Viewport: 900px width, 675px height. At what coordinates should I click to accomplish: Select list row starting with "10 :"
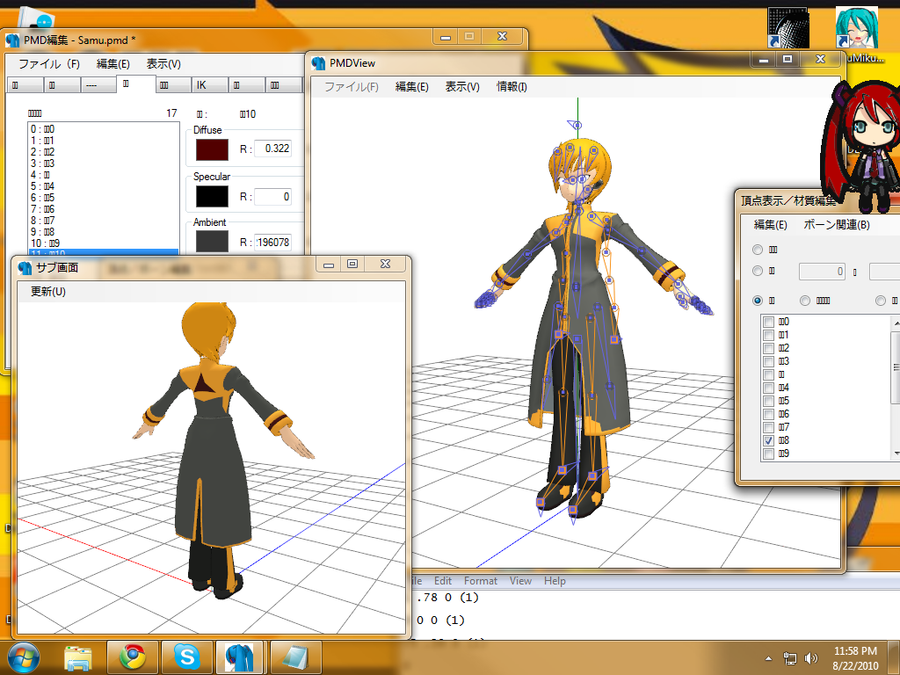(103, 243)
